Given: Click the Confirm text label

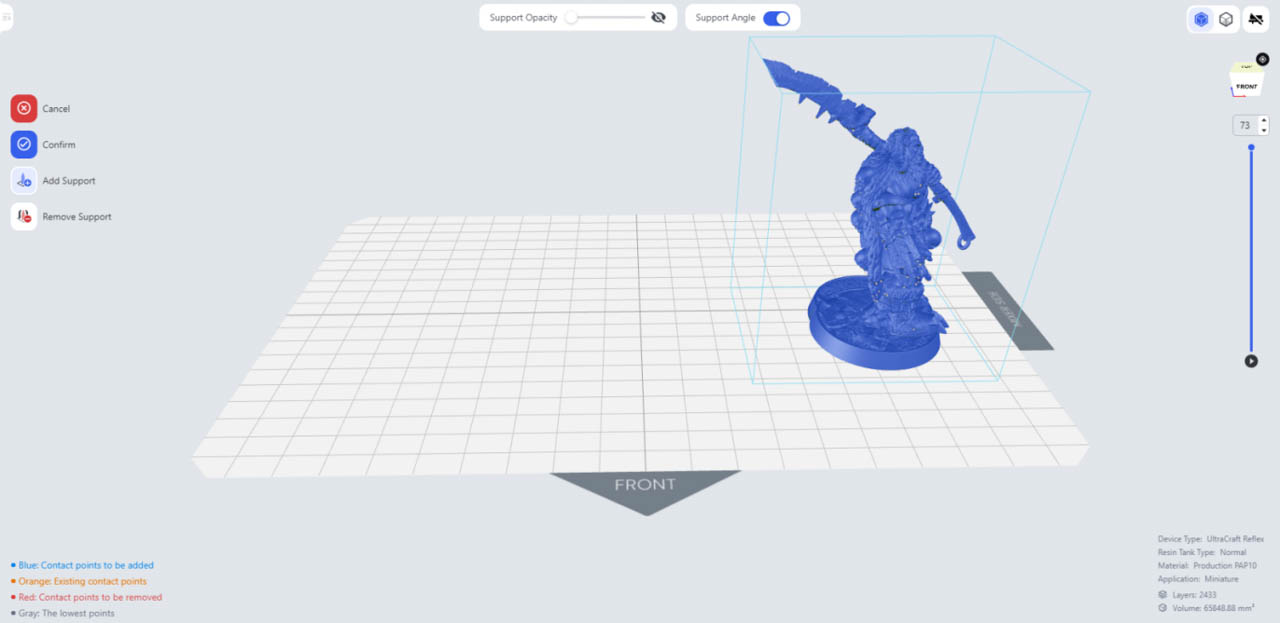Looking at the screenshot, I should pos(59,145).
